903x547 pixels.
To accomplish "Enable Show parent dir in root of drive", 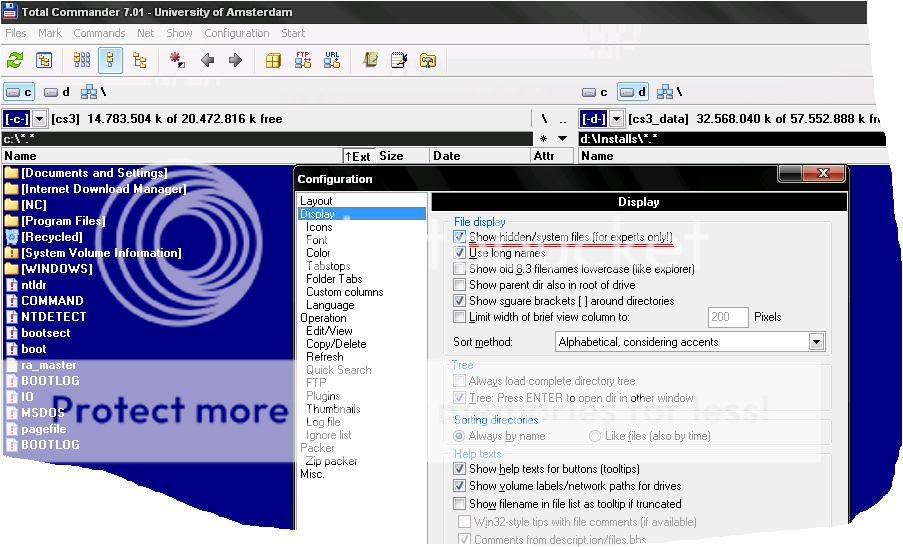I will (459, 285).
